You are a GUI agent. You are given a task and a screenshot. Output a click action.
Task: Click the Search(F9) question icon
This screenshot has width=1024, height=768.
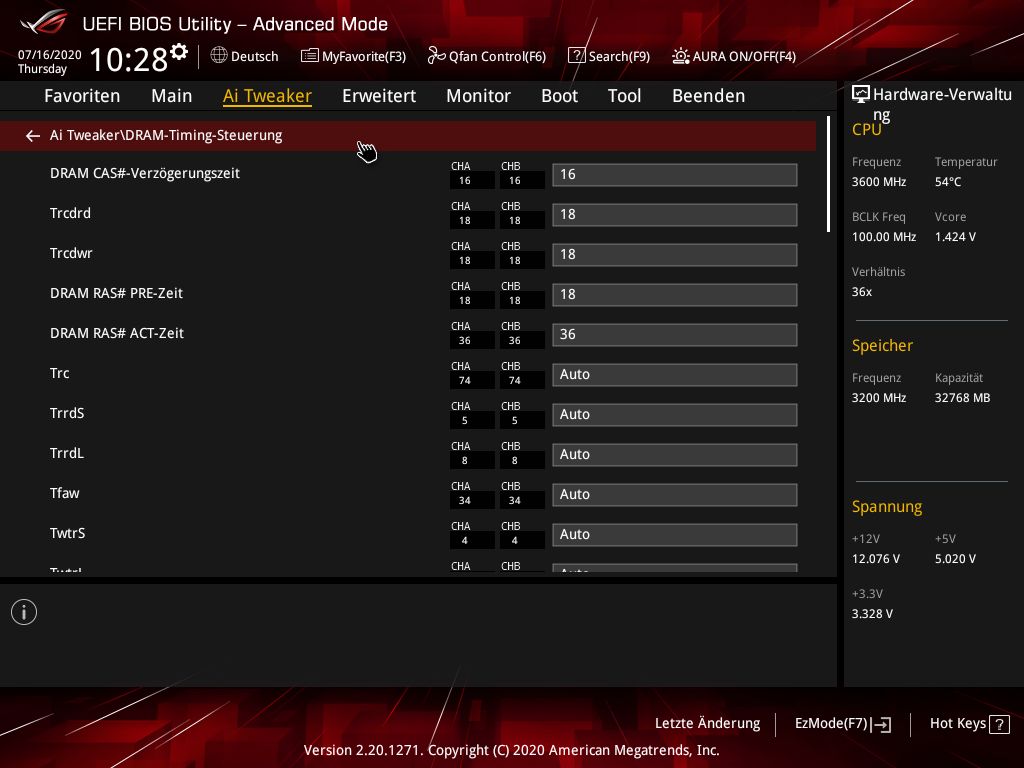click(577, 56)
